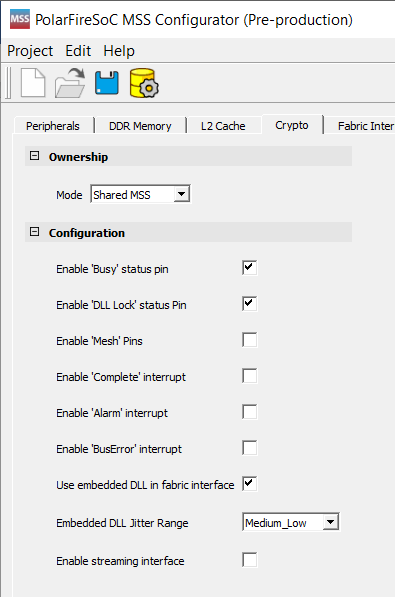The width and height of the screenshot is (395, 597).
Task: Collapse the Ownership section minus icon
Action: (x=34, y=156)
